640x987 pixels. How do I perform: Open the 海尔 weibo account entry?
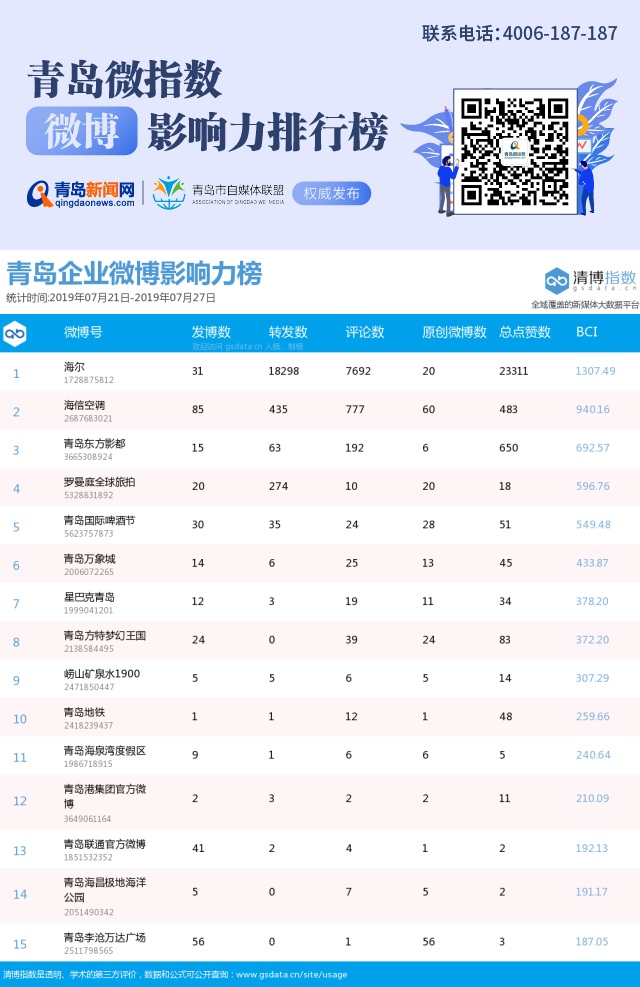click(76, 367)
